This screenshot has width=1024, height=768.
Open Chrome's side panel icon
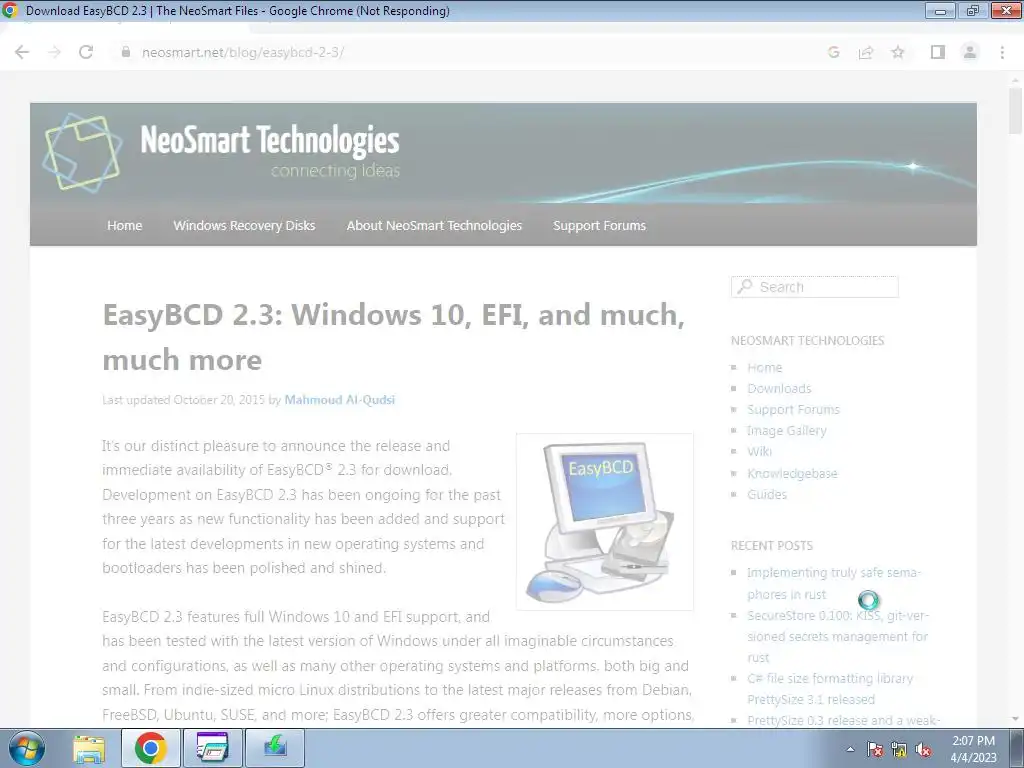938,52
